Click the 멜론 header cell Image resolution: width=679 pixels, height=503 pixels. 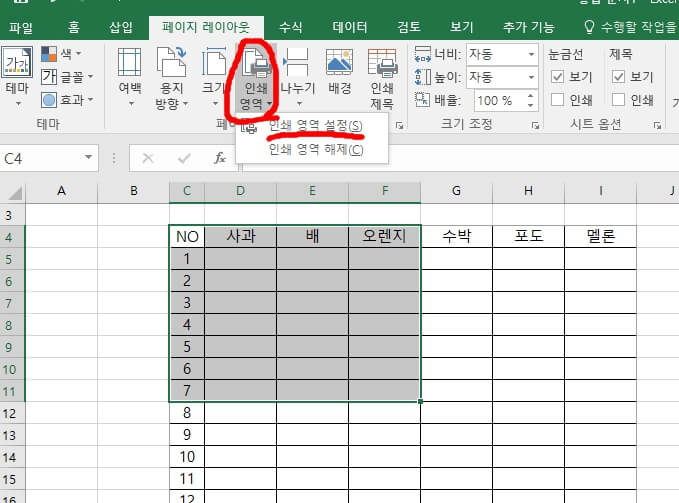tap(600, 236)
